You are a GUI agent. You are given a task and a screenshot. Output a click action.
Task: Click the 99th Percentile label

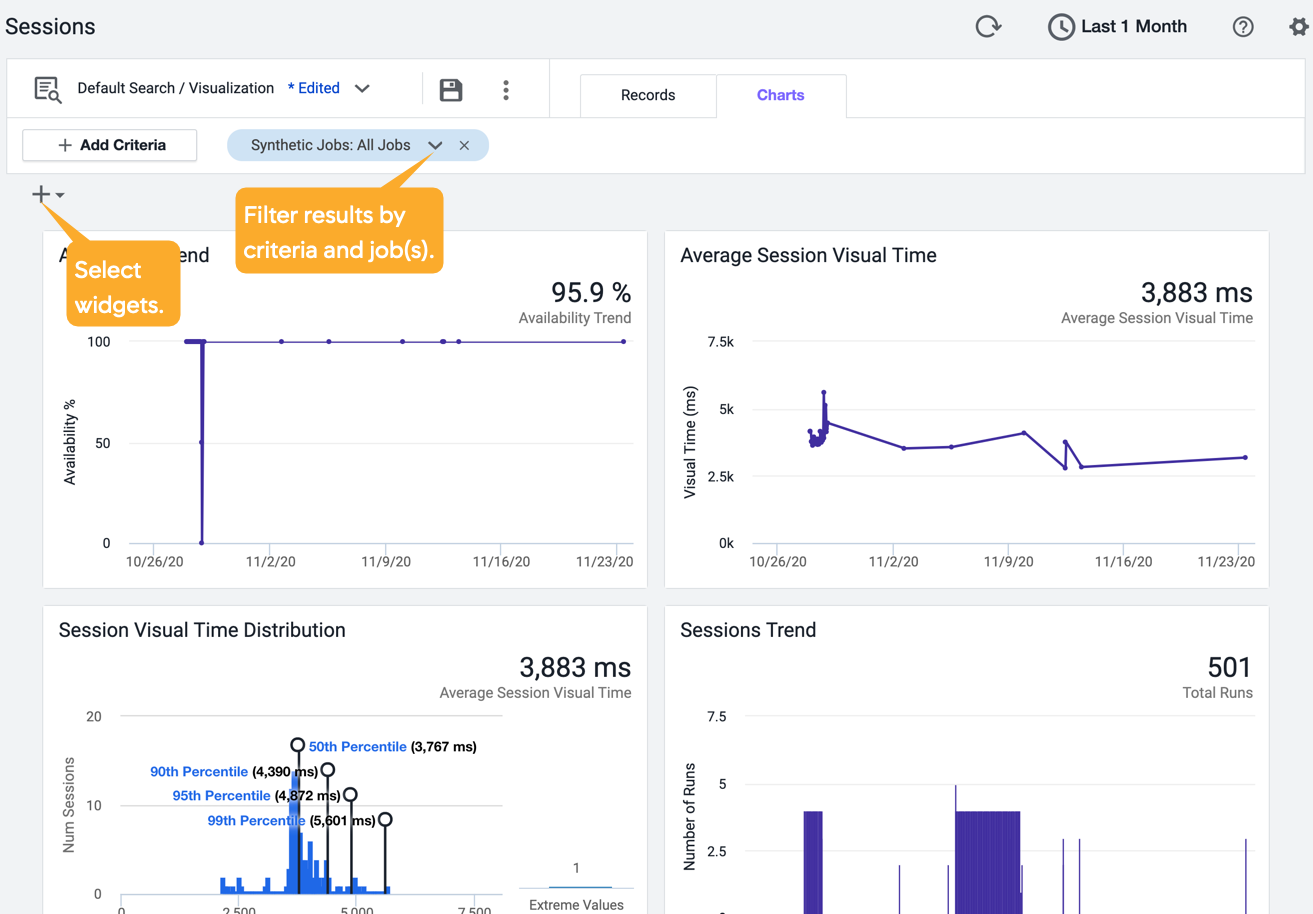pos(256,821)
